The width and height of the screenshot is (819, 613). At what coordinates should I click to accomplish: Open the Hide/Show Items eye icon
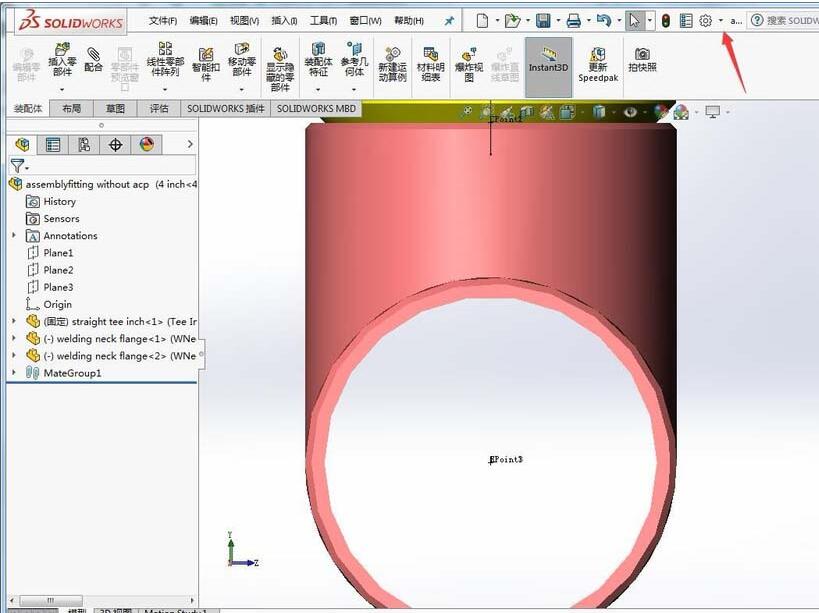pyautogui.click(x=631, y=113)
